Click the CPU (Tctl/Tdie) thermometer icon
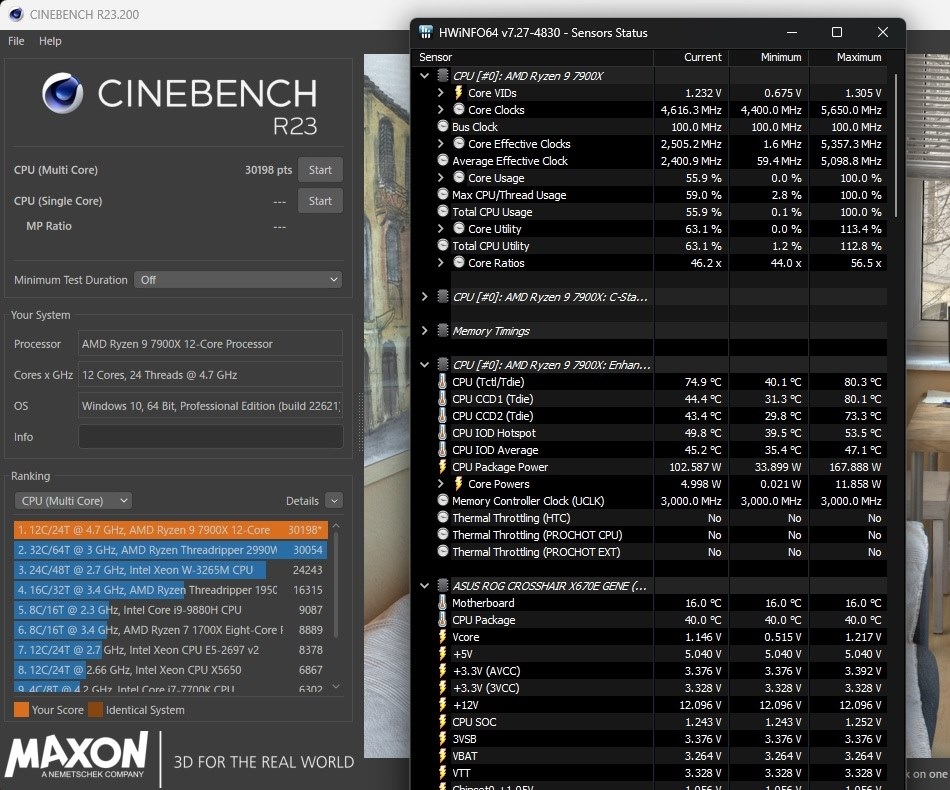950x790 pixels. point(442,382)
